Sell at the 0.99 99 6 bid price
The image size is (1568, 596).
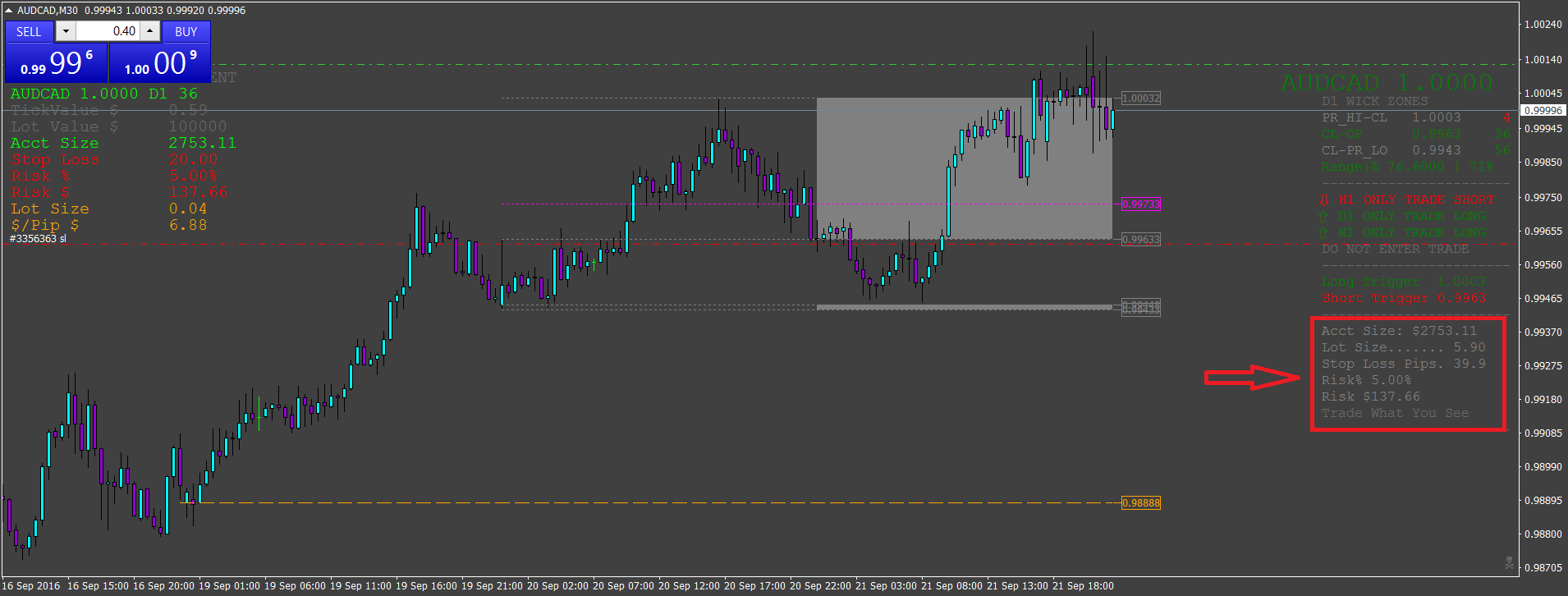57,63
